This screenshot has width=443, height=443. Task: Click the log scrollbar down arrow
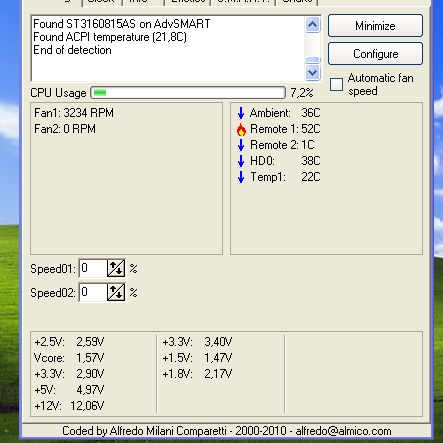click(312, 72)
